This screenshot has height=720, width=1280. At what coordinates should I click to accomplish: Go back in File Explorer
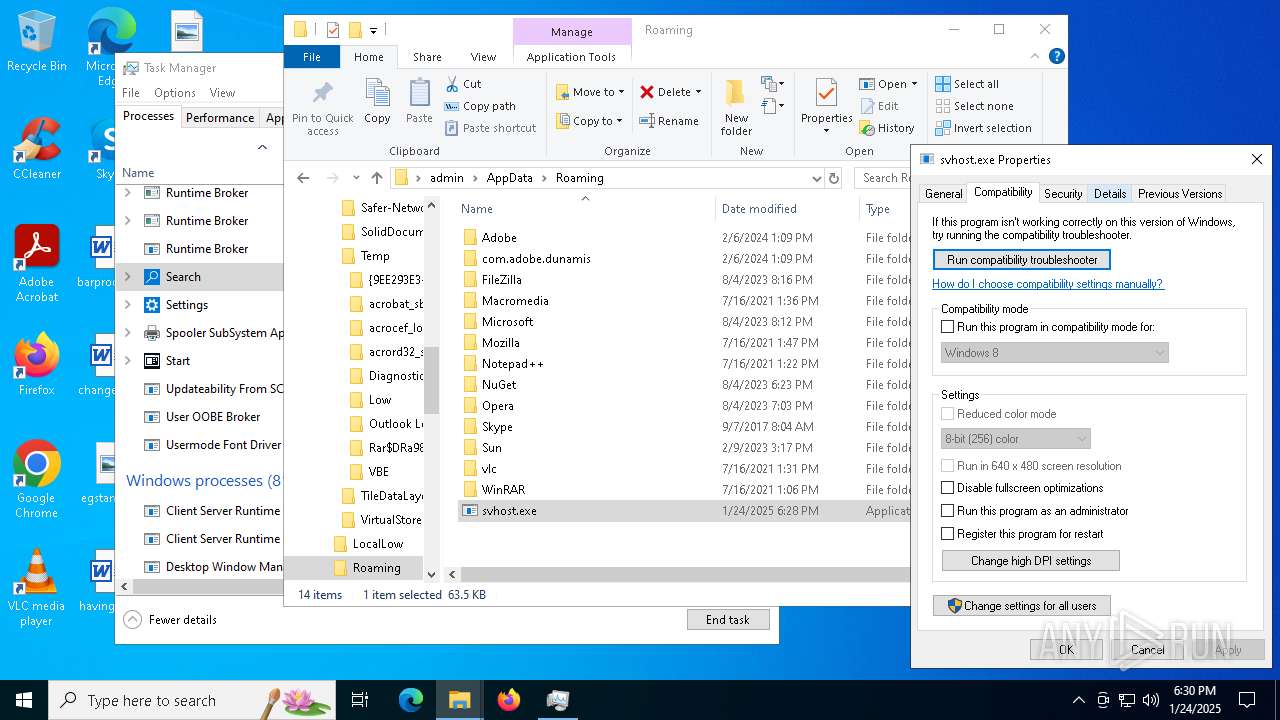303,178
